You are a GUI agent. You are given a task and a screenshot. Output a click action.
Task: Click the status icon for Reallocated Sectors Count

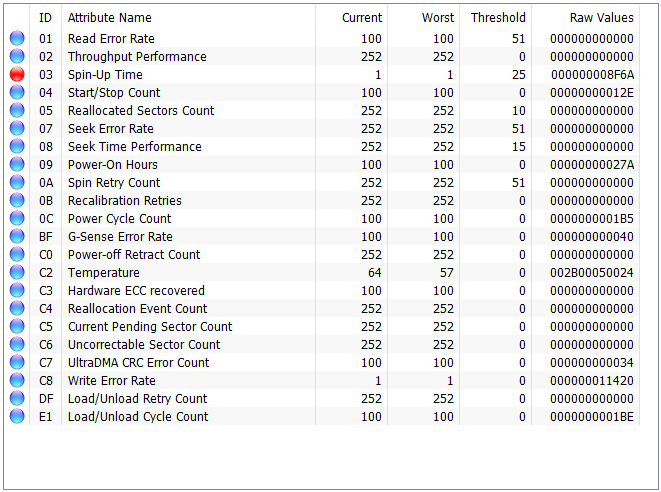tap(17, 110)
